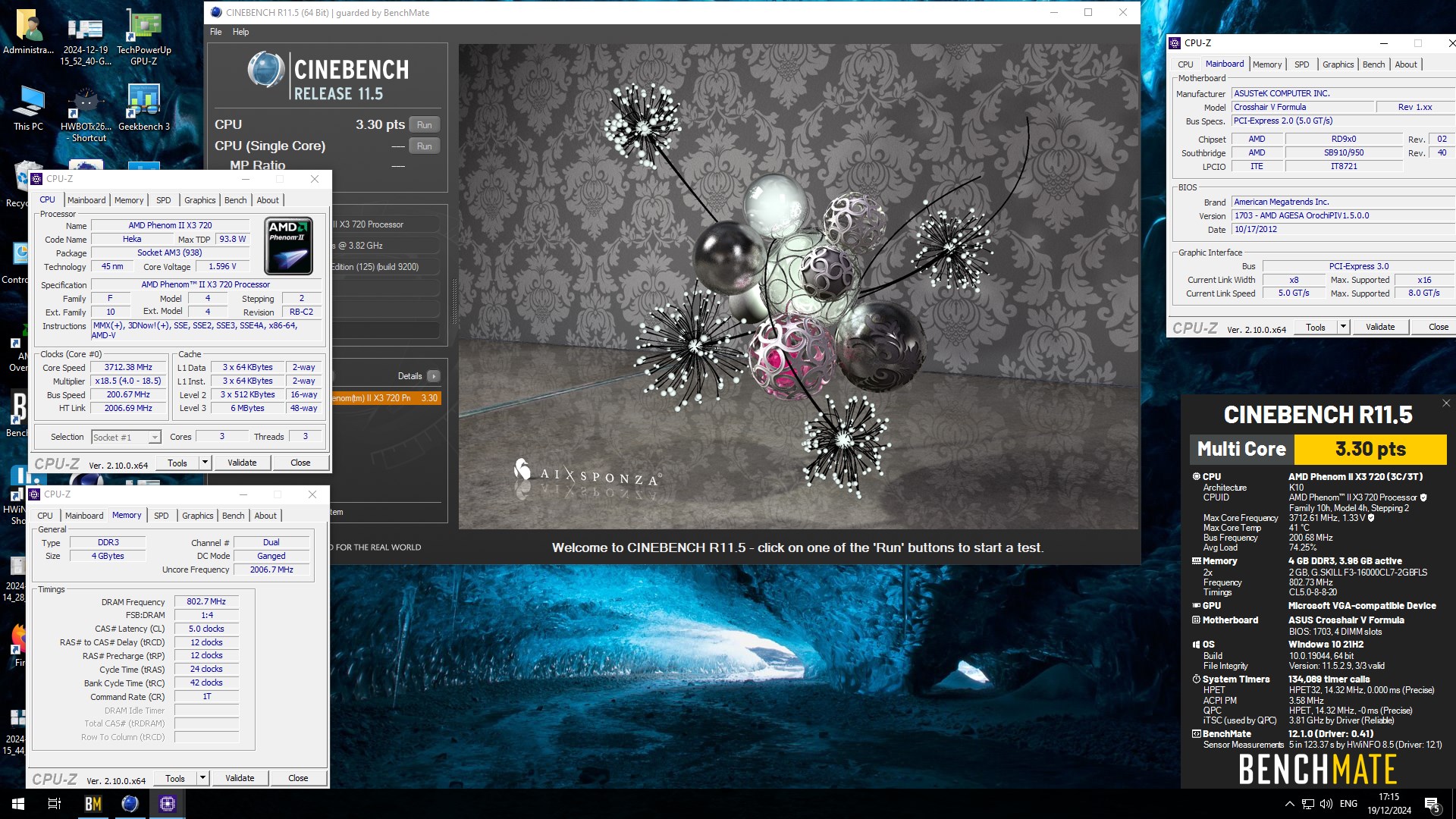Select the Phenom II X3 720 ranking entry

(x=386, y=398)
